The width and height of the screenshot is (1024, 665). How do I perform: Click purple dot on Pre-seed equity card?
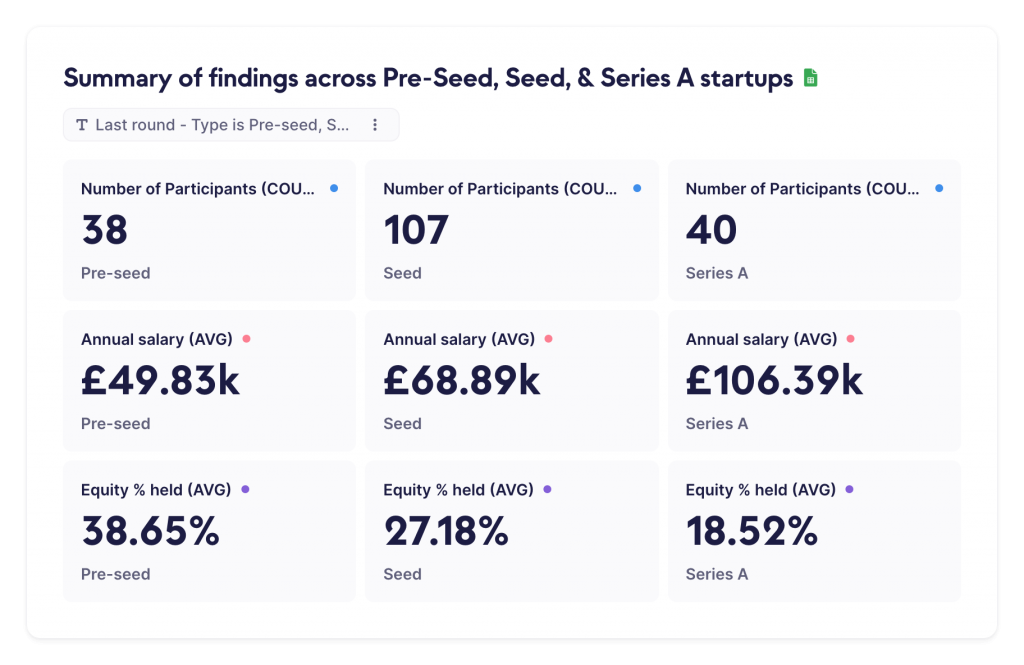click(x=245, y=490)
